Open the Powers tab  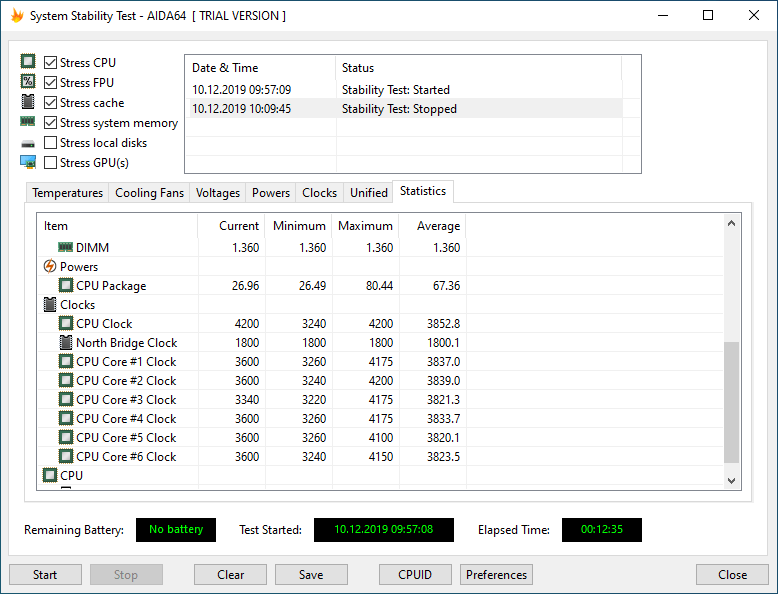point(271,193)
